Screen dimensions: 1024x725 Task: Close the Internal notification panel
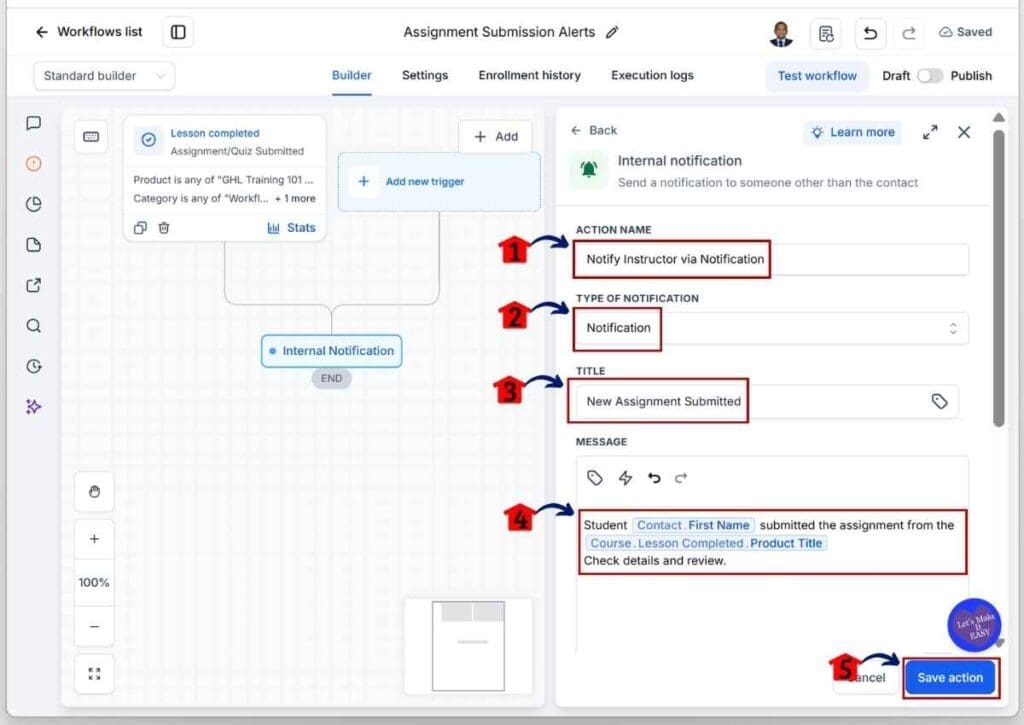[964, 133]
